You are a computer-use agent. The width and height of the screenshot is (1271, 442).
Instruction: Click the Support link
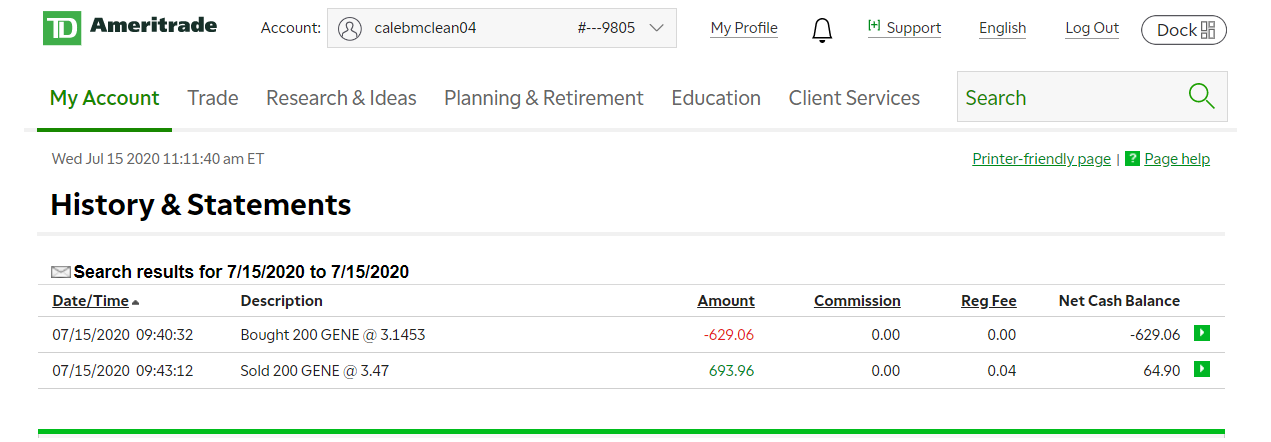905,28
